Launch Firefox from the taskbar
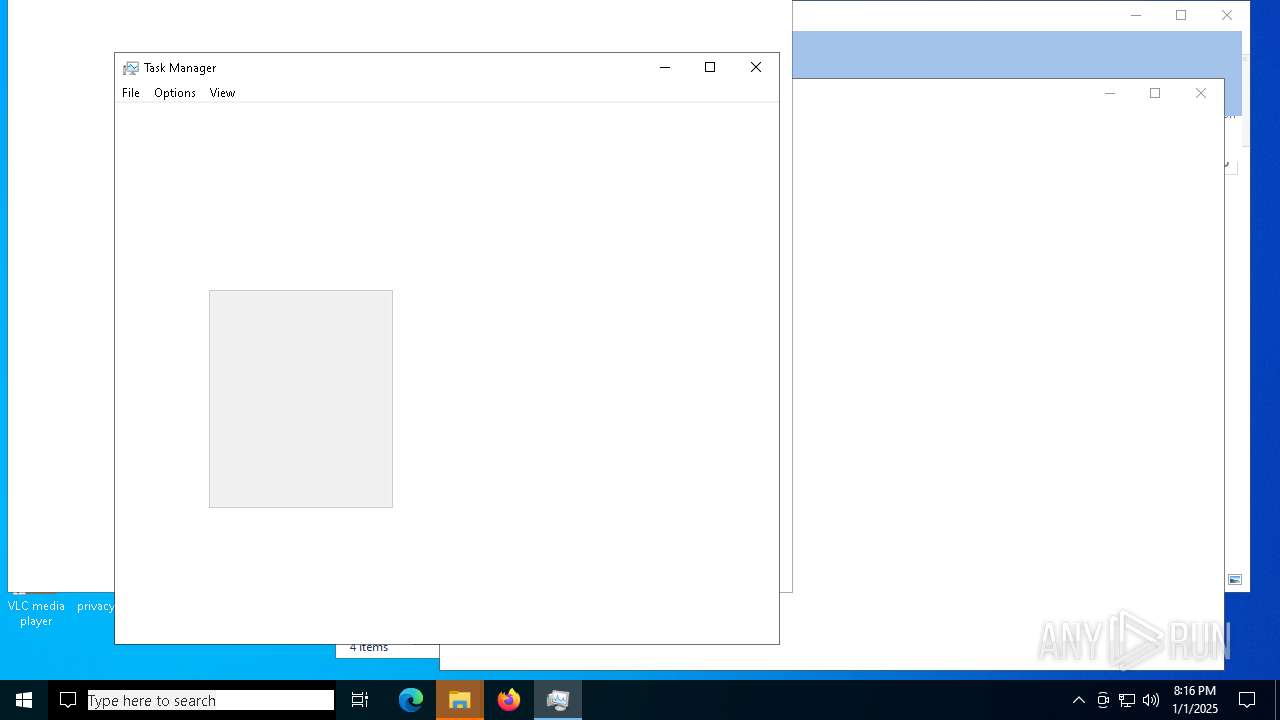Screen dimensions: 1280x720 [509, 700]
